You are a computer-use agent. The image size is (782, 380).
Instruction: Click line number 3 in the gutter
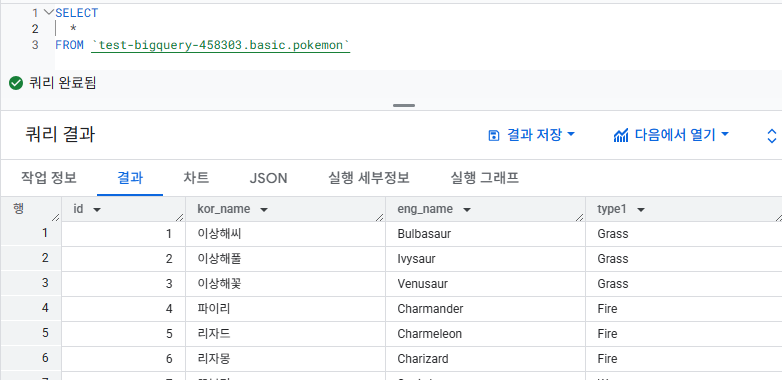35,45
